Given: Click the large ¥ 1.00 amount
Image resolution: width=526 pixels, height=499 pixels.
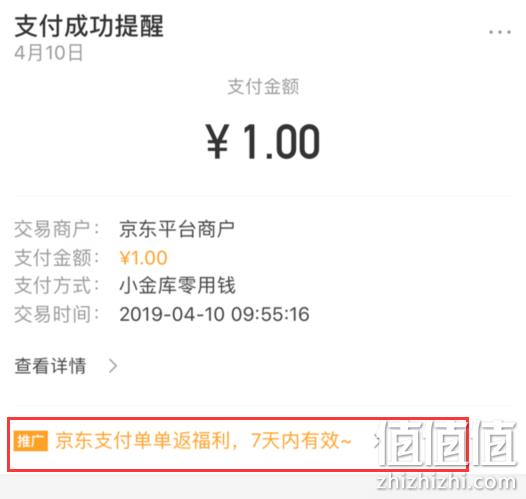Looking at the screenshot, I should click(263, 142).
